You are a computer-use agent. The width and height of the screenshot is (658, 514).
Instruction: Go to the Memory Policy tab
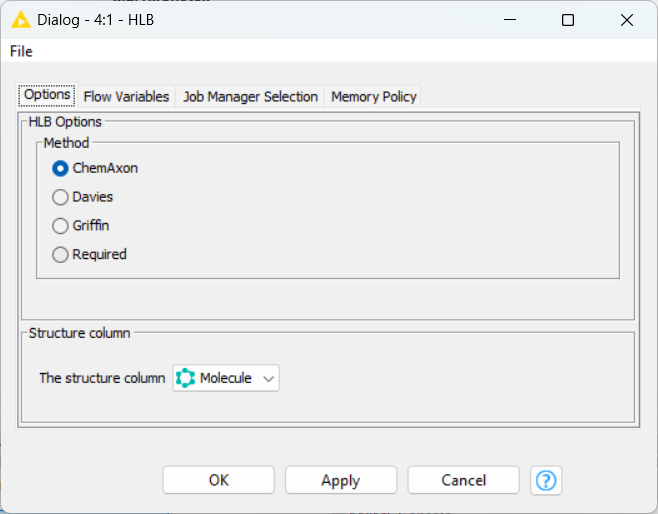(x=373, y=97)
